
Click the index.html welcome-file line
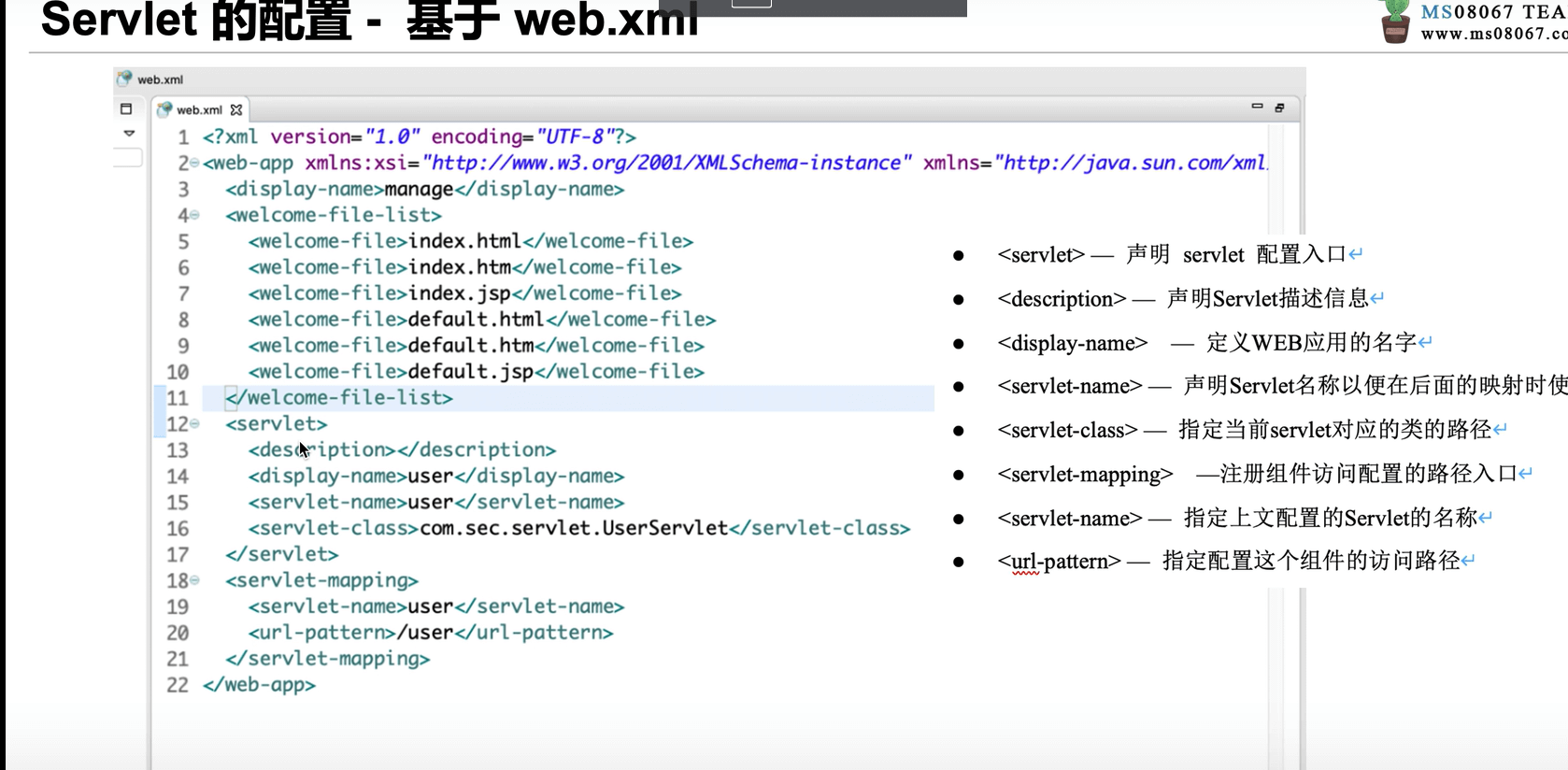tap(470, 241)
